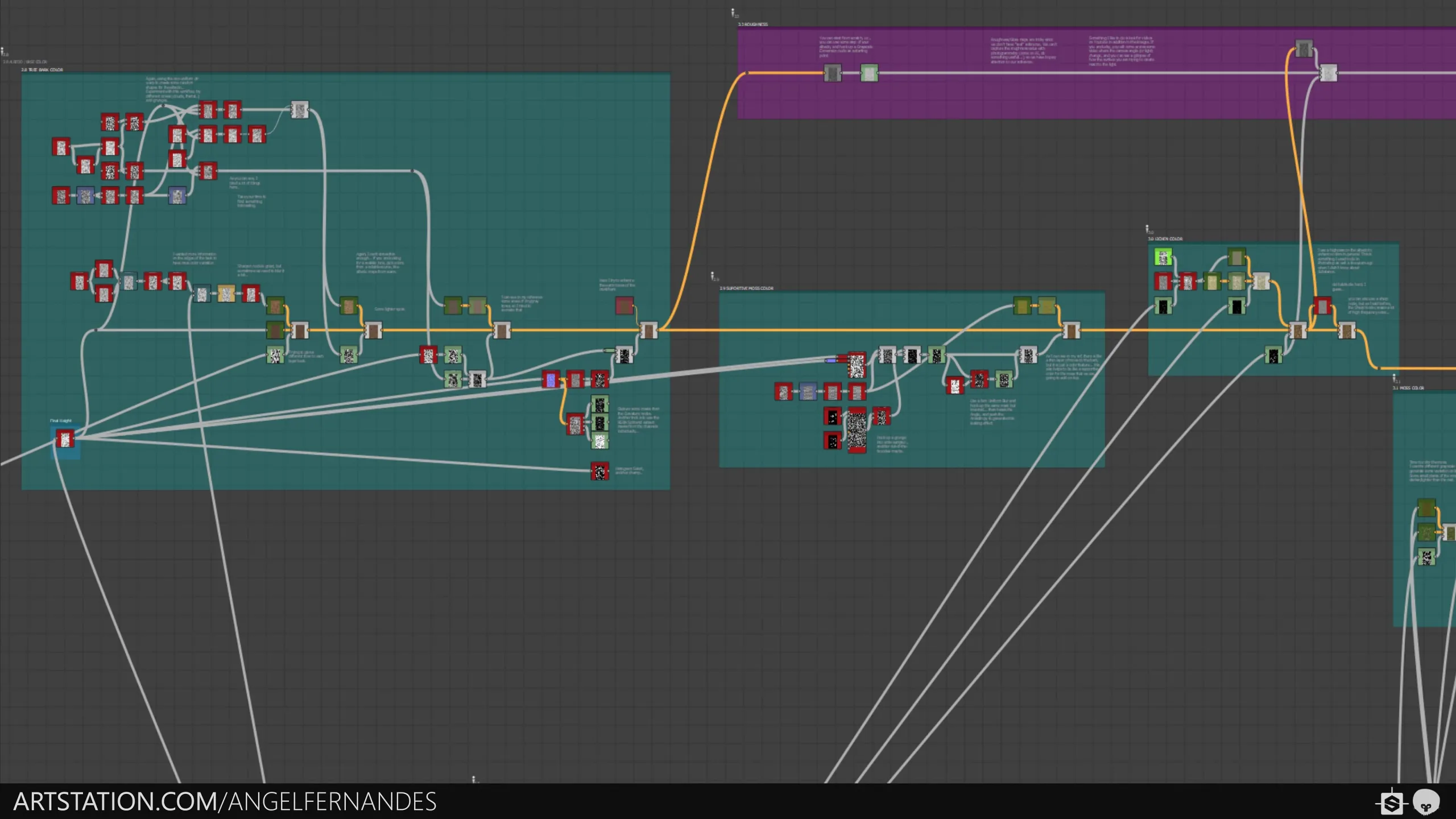Viewport: 1456px width, 819px height.
Task: Select dark gray node at top right of Roughness frame
Action: 1304,48
